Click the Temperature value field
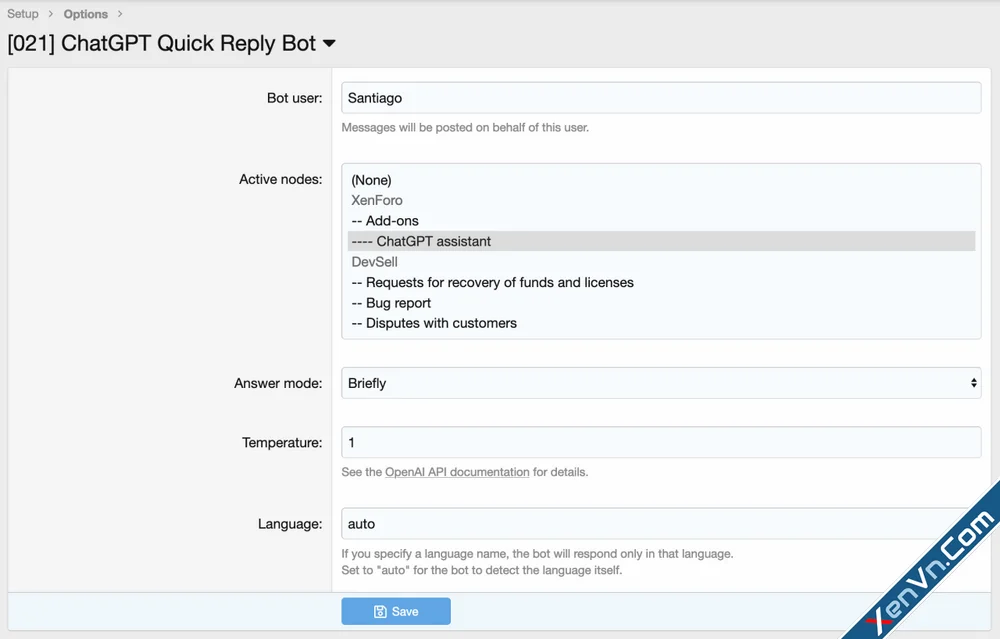This screenshot has height=639, width=1000. click(660, 442)
